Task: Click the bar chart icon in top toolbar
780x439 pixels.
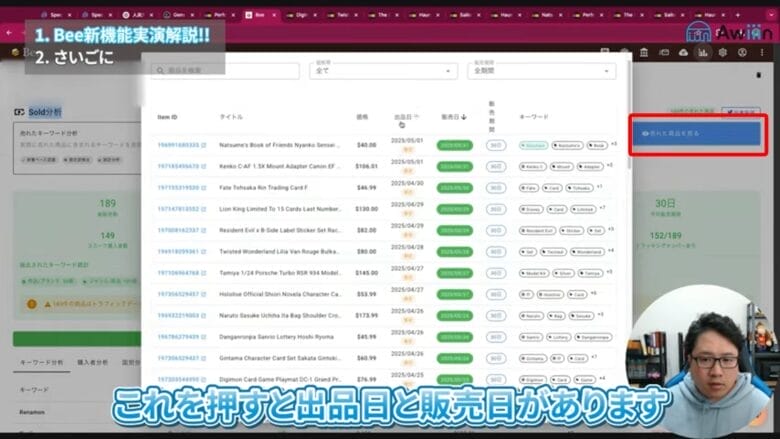Action: pos(703,52)
